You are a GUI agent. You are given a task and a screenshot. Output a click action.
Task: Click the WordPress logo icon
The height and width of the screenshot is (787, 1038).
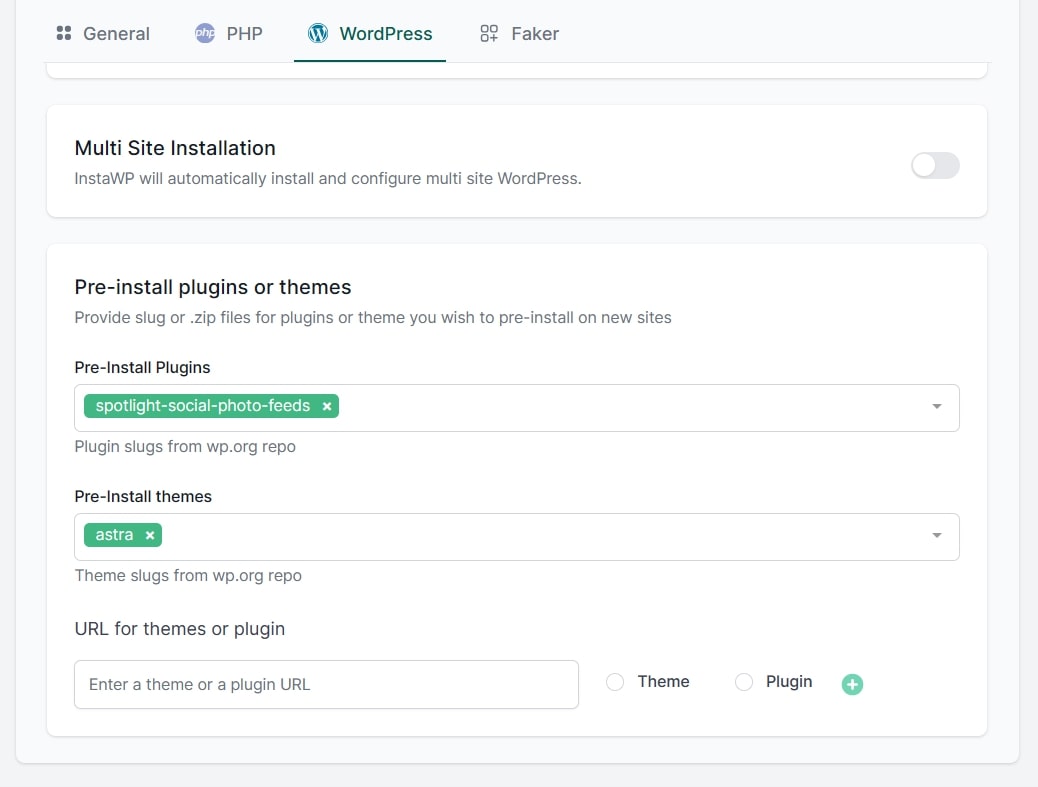pyautogui.click(x=318, y=33)
